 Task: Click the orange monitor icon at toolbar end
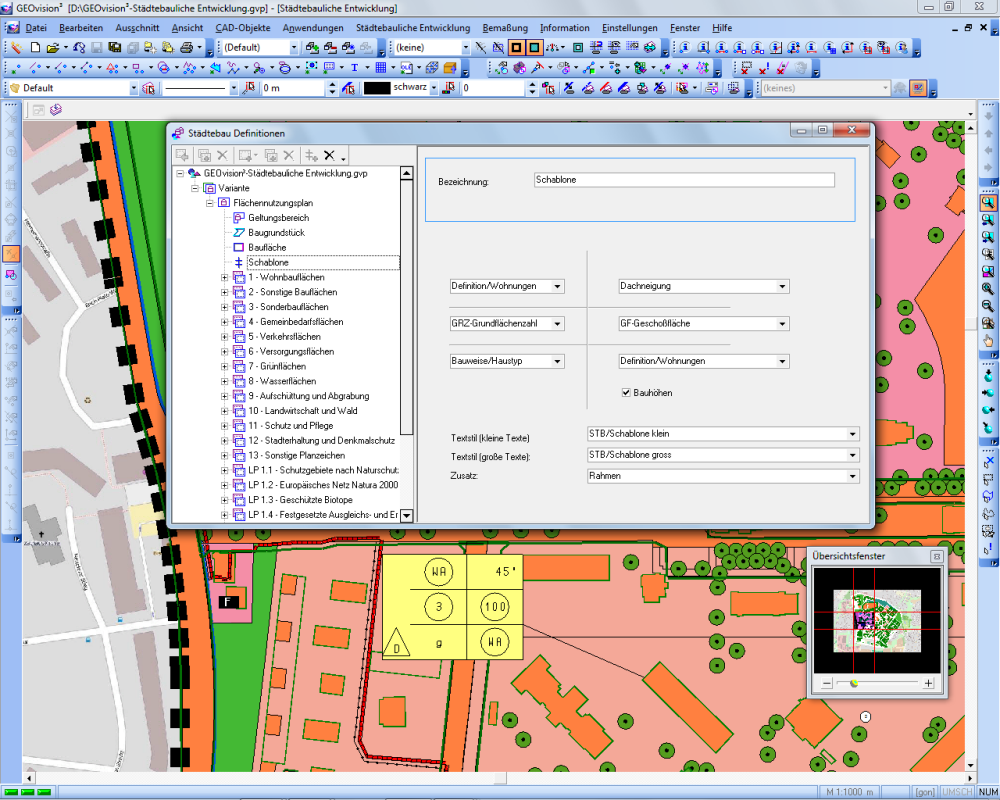tap(918, 88)
